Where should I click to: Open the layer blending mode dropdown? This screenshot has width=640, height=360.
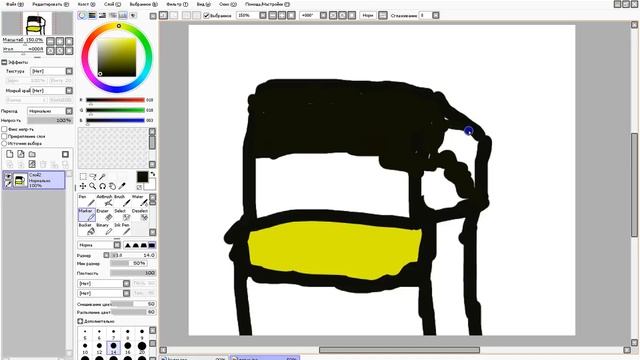pyautogui.click(x=50, y=111)
